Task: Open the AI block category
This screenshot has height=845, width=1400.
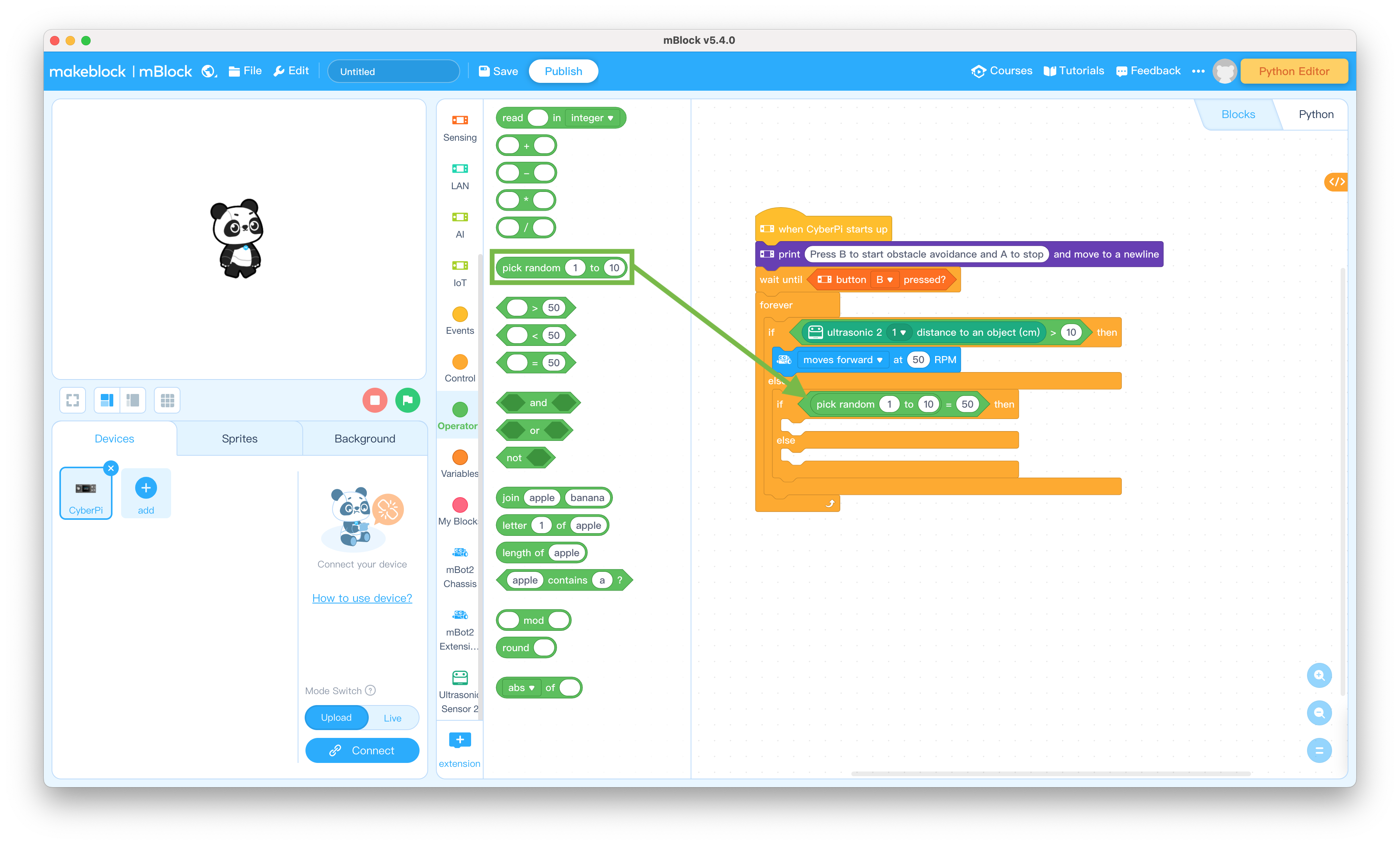Action: pos(460,225)
